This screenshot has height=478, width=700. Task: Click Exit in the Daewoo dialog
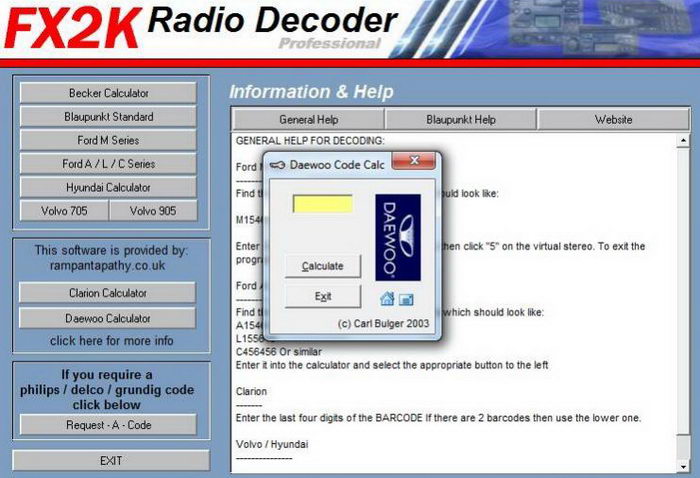pos(323,296)
